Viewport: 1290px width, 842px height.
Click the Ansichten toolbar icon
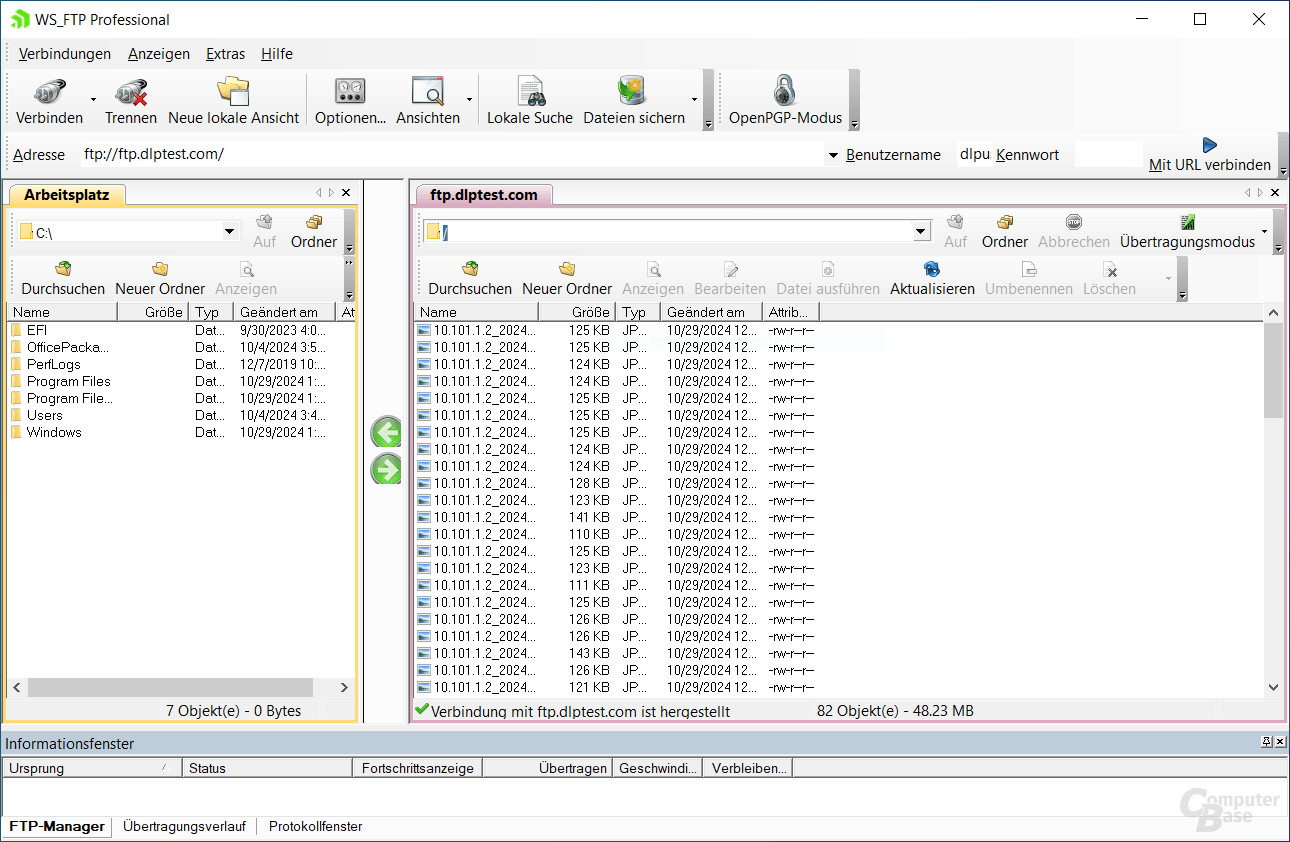[x=428, y=92]
